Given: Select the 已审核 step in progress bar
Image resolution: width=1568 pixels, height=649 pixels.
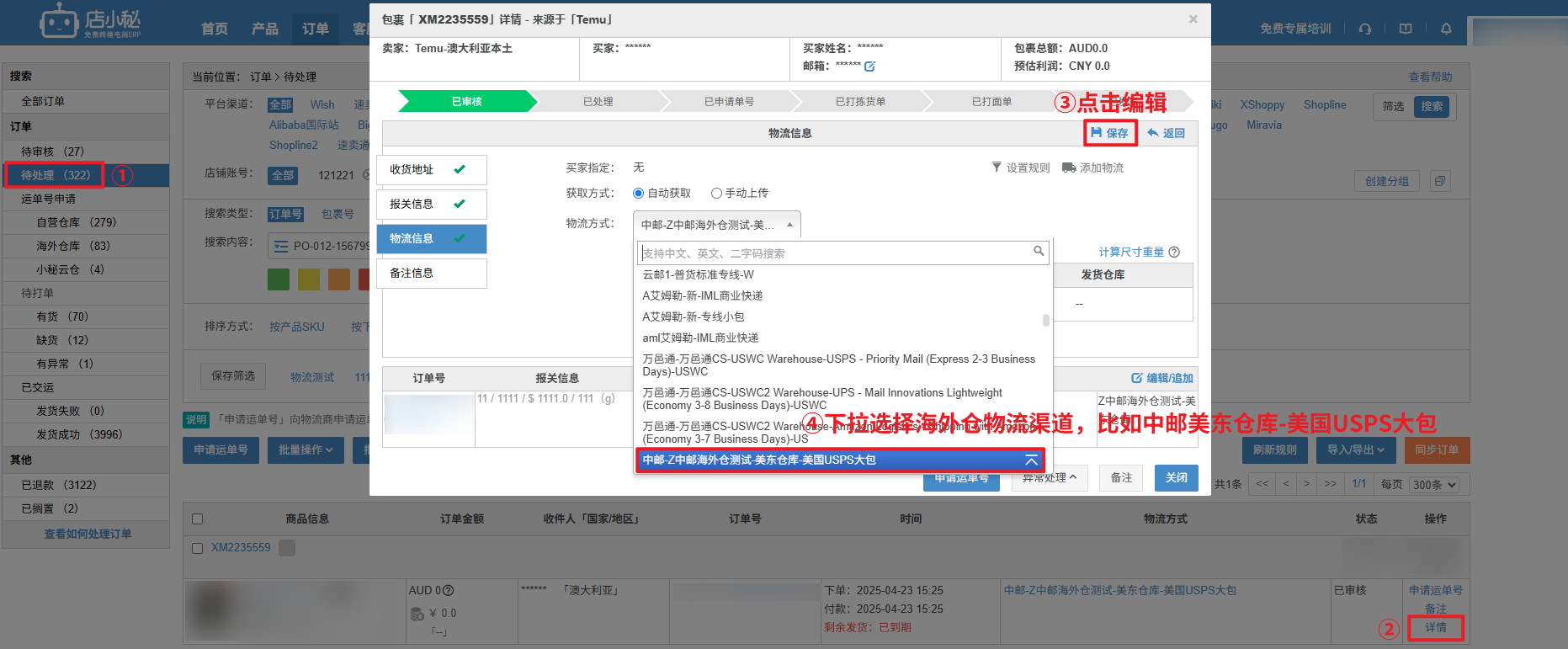Looking at the screenshot, I should tap(467, 102).
